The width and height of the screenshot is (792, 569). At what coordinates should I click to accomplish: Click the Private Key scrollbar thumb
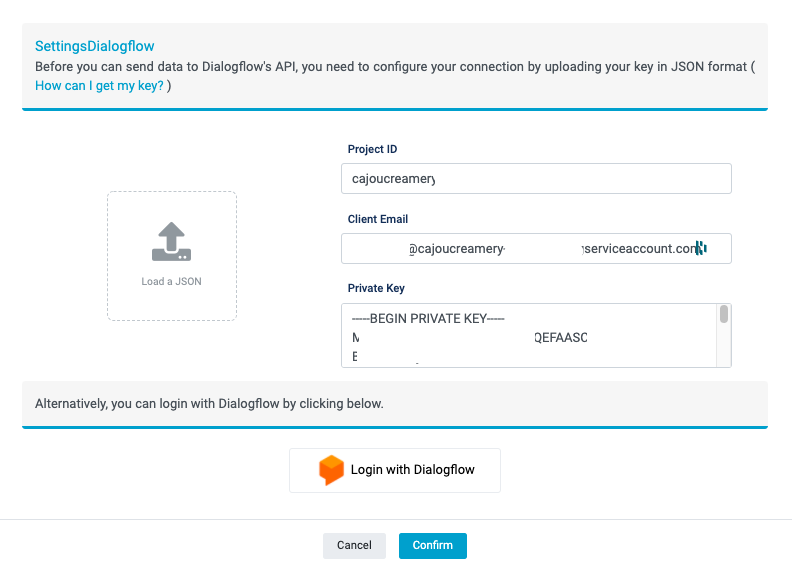(724, 314)
